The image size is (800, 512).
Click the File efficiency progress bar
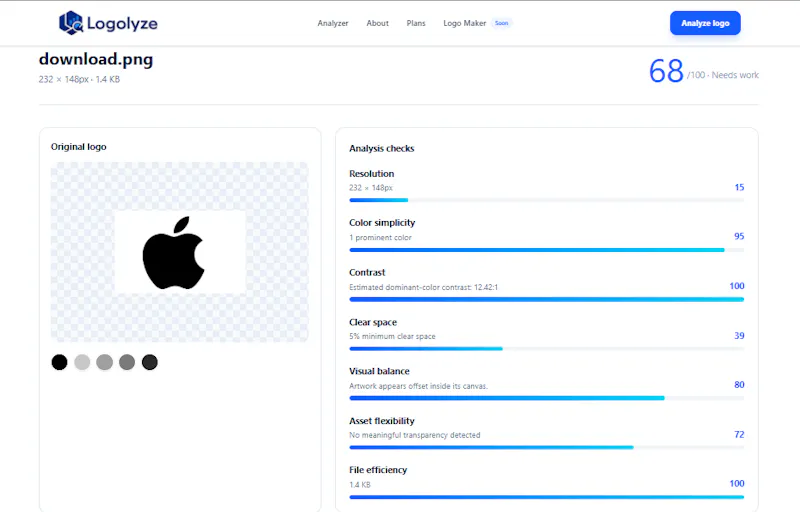[546, 497]
